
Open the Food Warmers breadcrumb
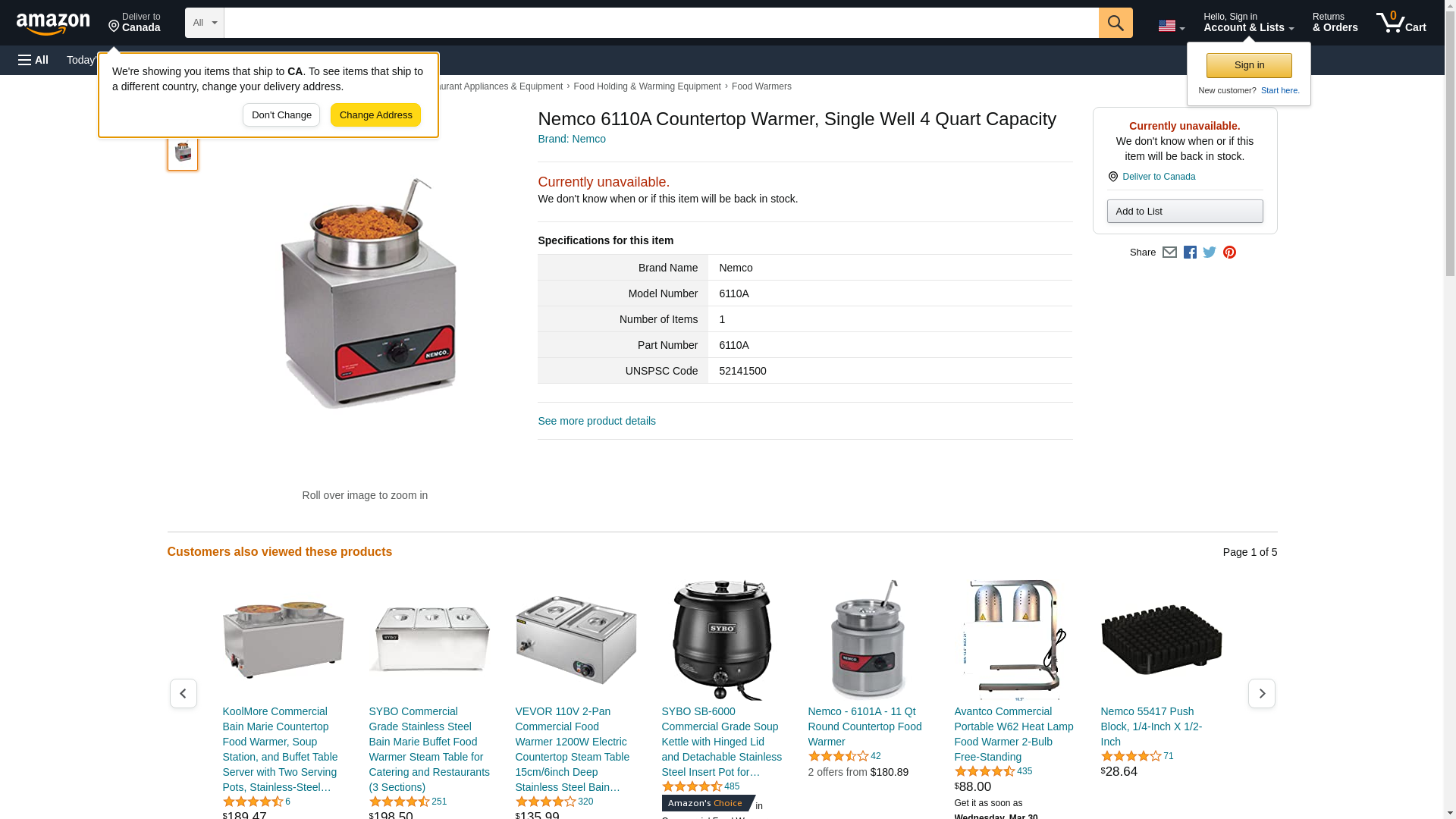pos(761,86)
